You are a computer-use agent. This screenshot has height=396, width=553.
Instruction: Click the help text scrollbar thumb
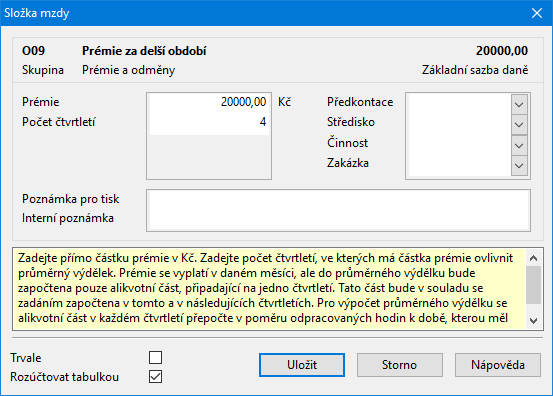coord(534,285)
